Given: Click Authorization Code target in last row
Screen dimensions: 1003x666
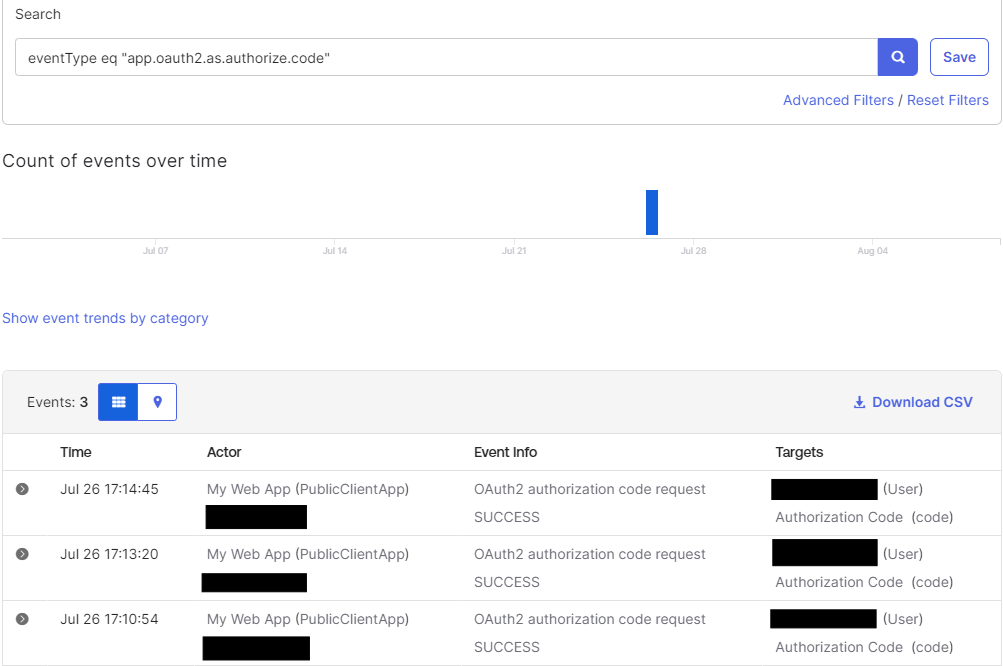Looking at the screenshot, I should (x=838, y=647).
